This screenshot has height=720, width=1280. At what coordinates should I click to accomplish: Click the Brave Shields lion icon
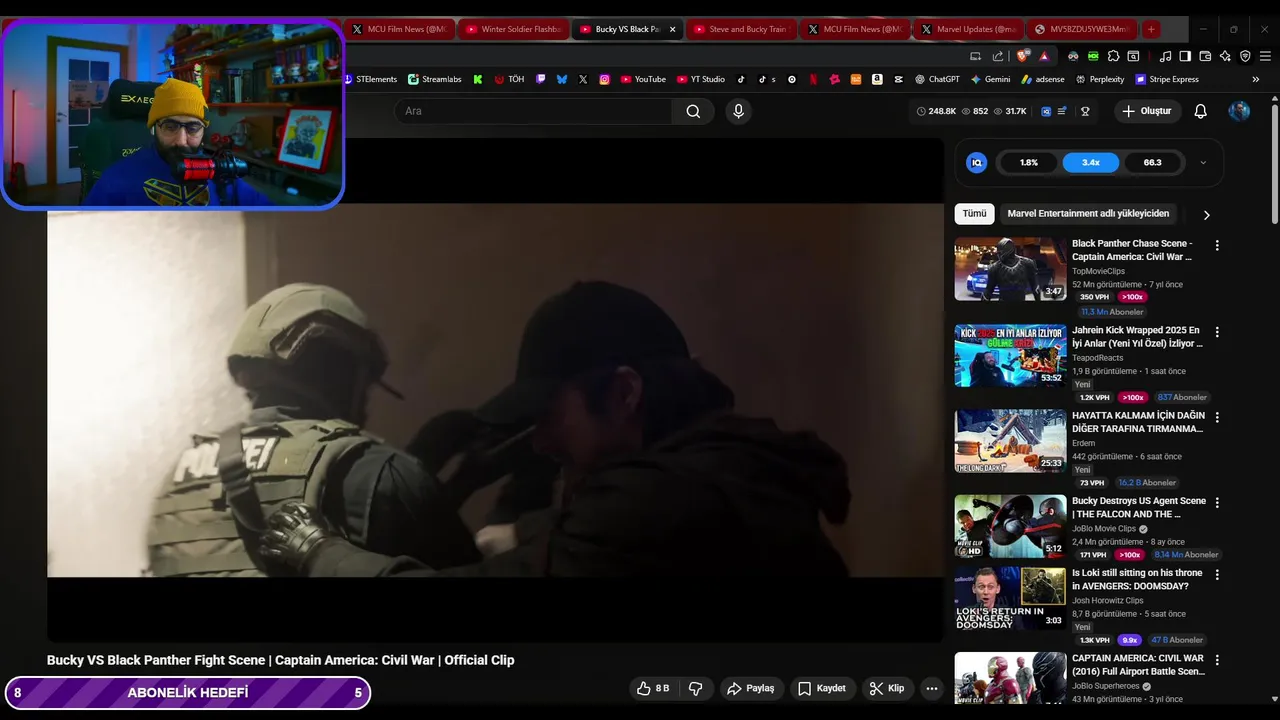(1022, 56)
